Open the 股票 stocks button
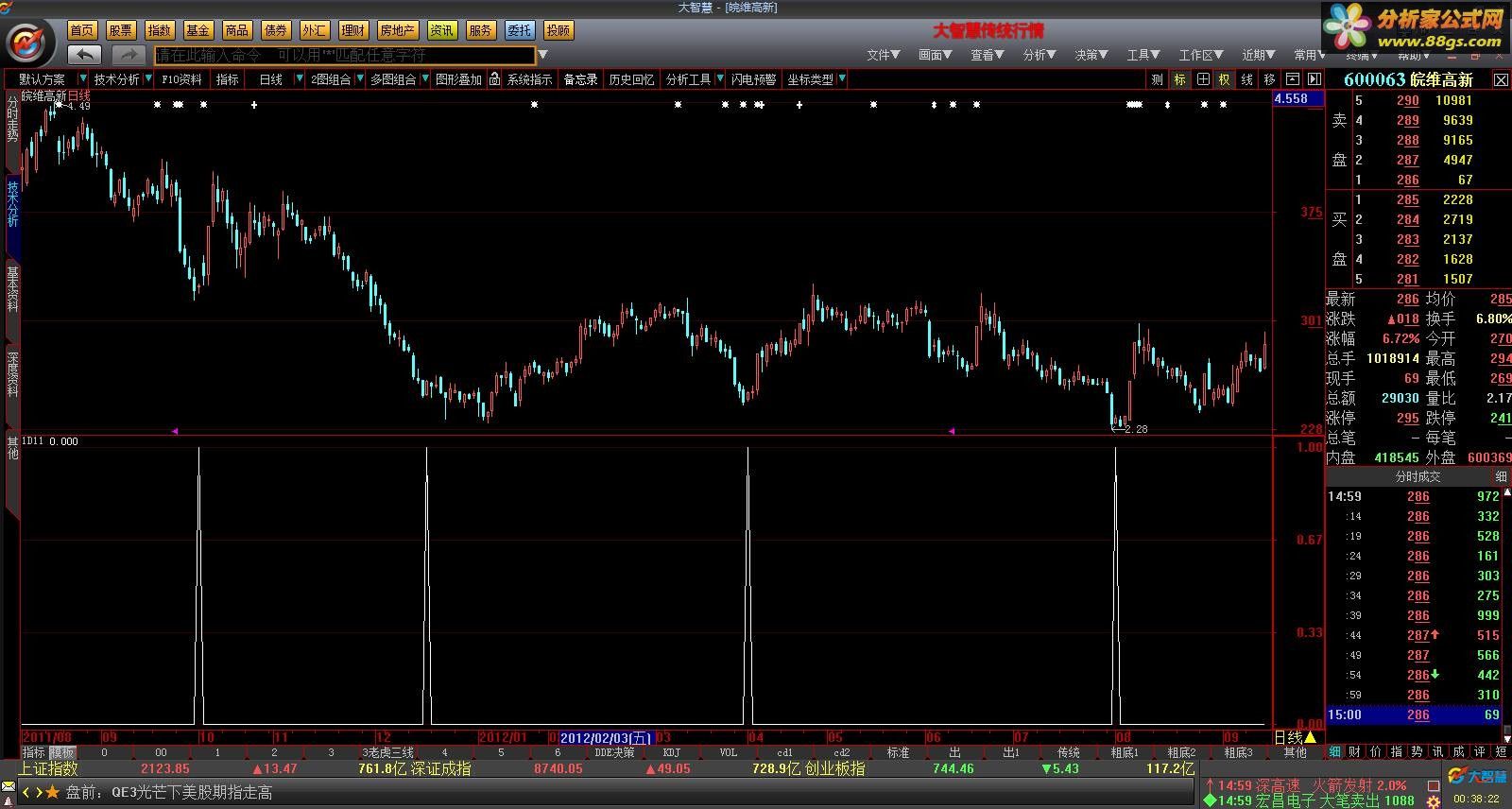 121,30
